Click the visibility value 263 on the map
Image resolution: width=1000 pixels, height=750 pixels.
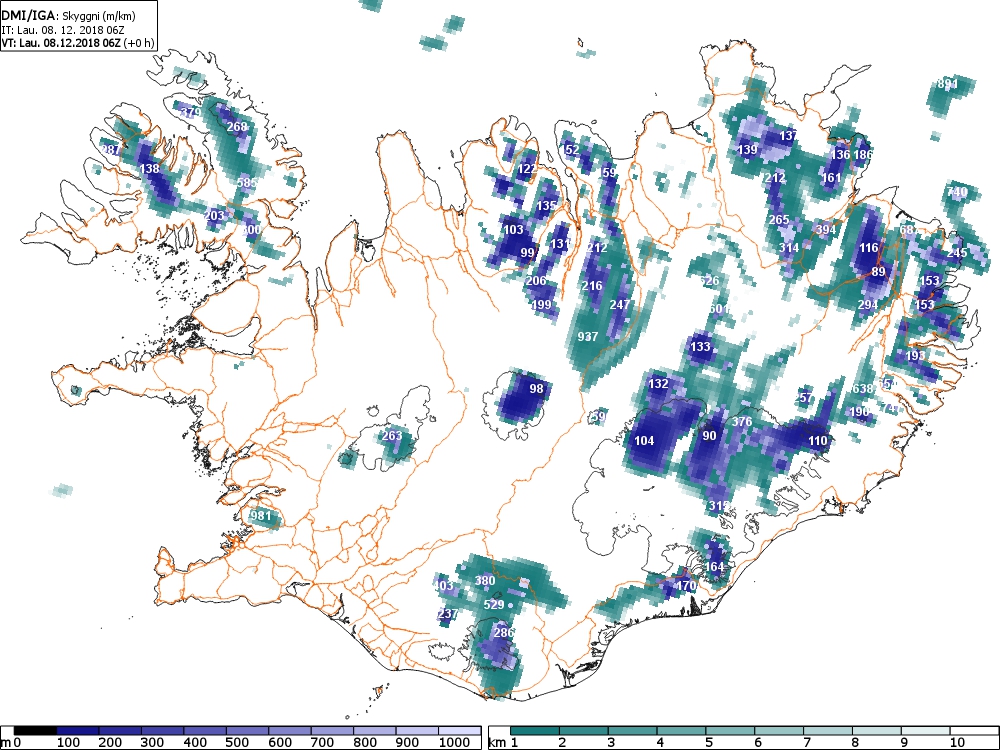click(x=392, y=436)
